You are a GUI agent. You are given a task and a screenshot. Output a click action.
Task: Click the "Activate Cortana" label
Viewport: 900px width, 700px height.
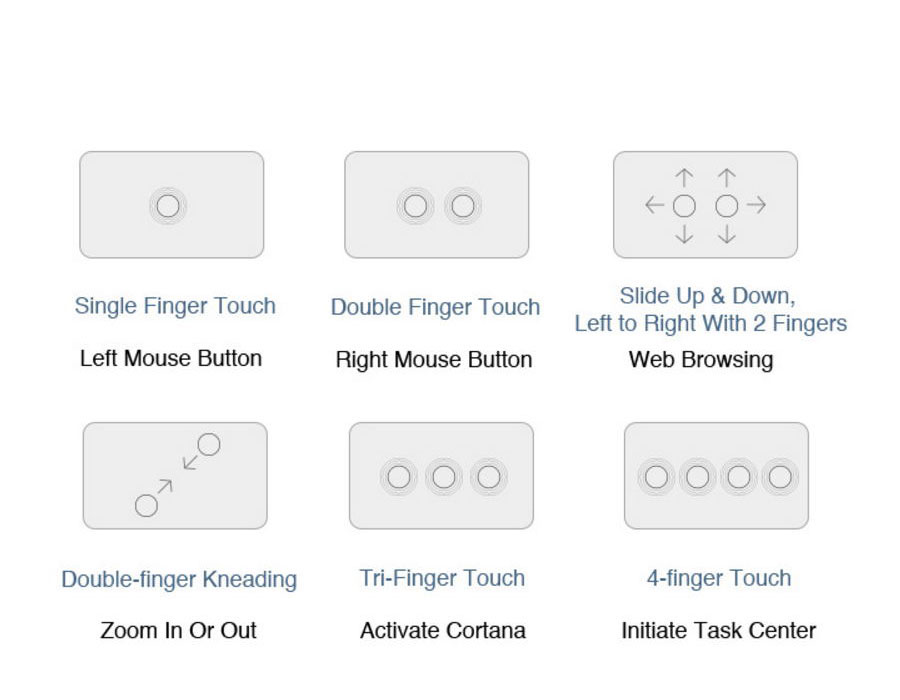443,630
